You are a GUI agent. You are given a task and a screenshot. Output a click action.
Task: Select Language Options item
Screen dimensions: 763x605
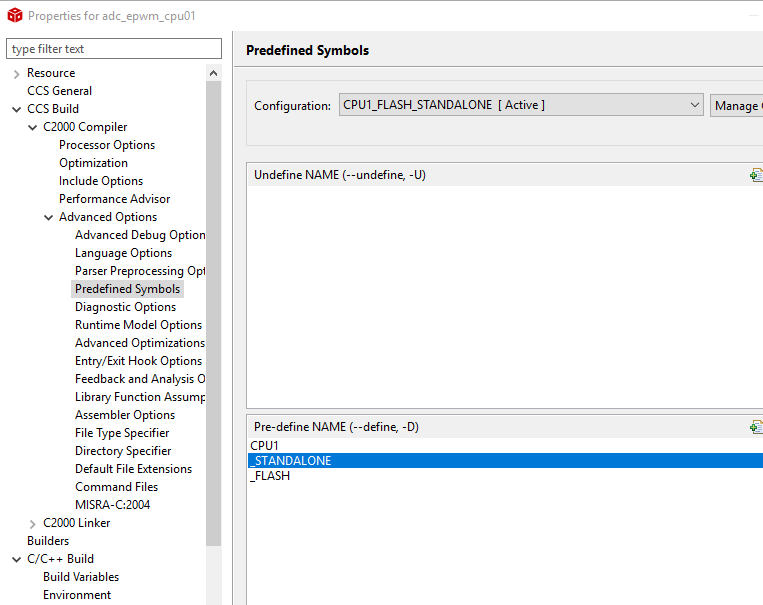[124, 253]
